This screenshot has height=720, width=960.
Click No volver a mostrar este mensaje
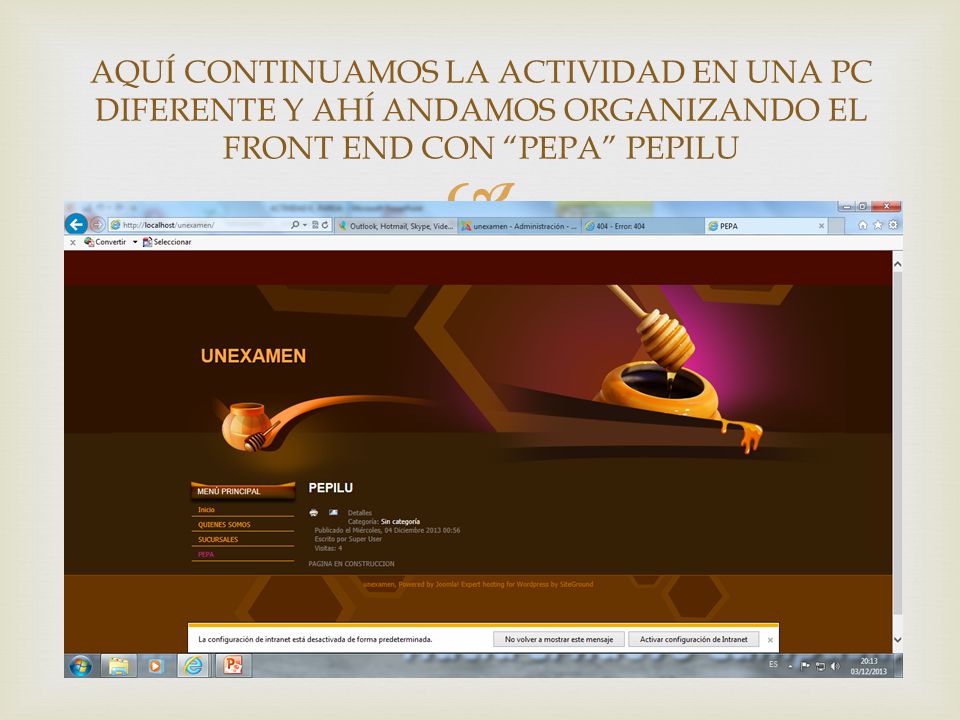pos(558,639)
